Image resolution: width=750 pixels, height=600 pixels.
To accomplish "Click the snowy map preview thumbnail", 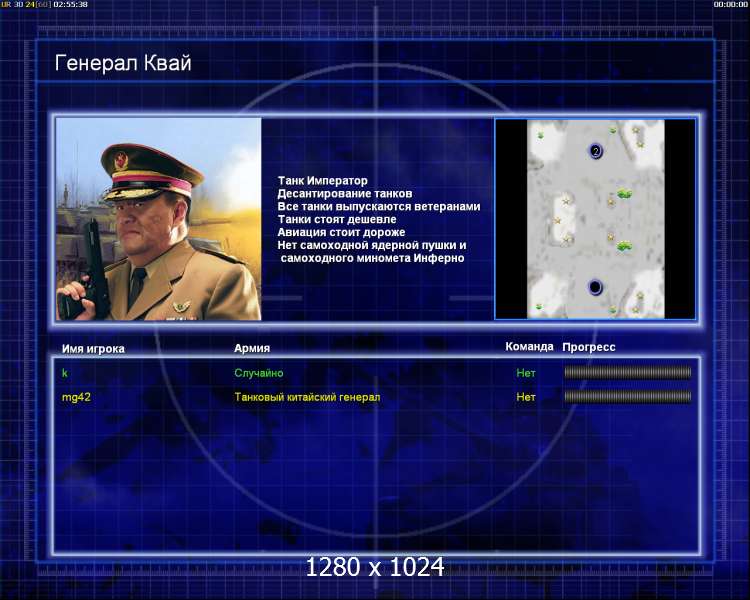I will pyautogui.click(x=596, y=219).
